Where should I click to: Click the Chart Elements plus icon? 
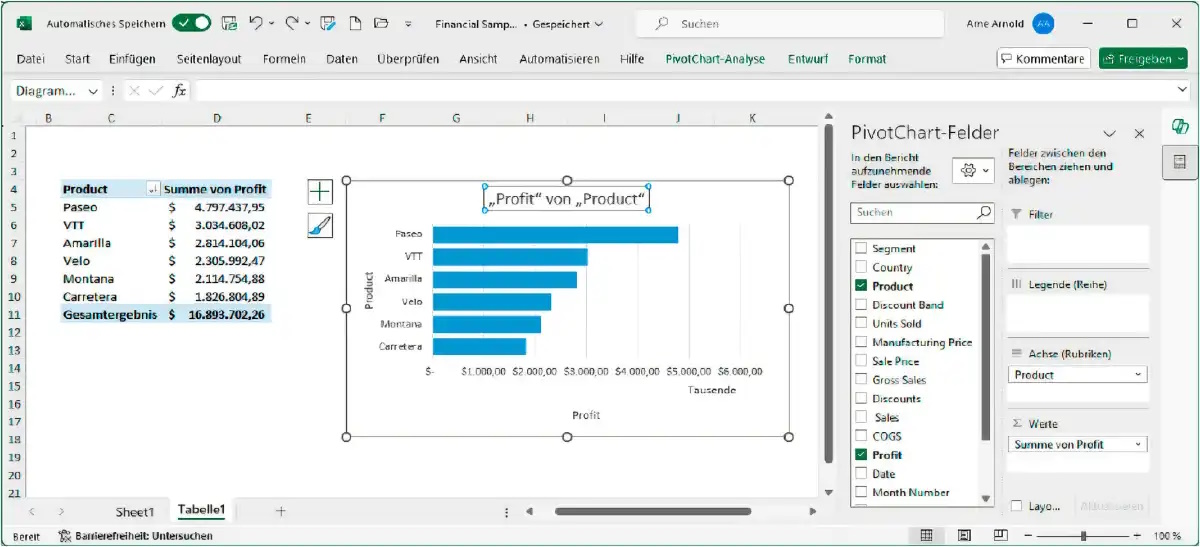(x=320, y=191)
